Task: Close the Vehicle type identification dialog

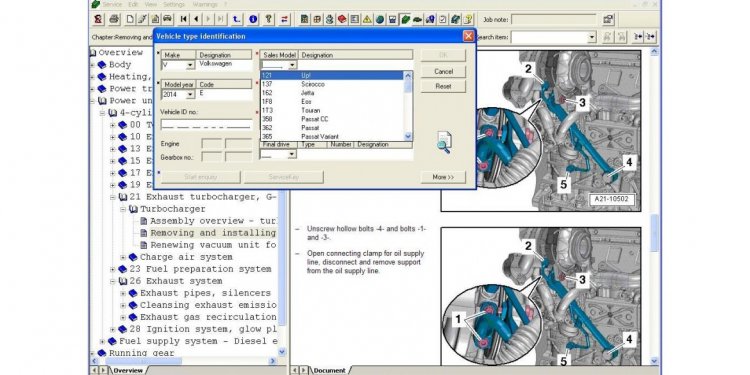Action: pos(468,36)
